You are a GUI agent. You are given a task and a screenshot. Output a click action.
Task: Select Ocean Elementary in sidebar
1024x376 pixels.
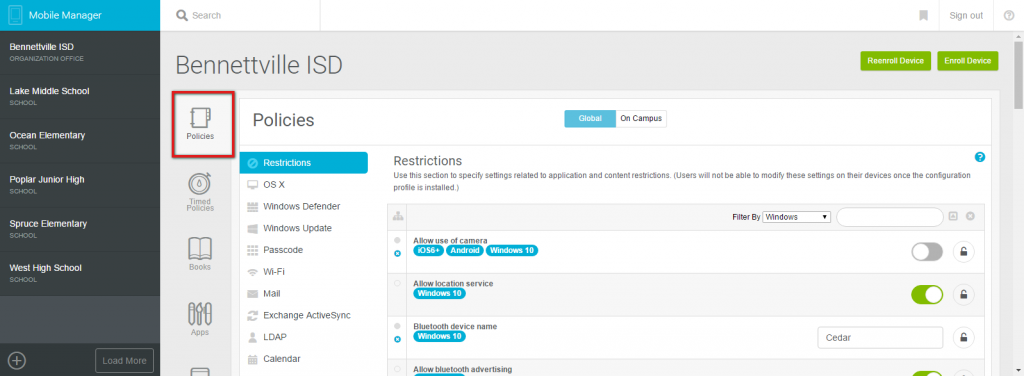(x=80, y=140)
